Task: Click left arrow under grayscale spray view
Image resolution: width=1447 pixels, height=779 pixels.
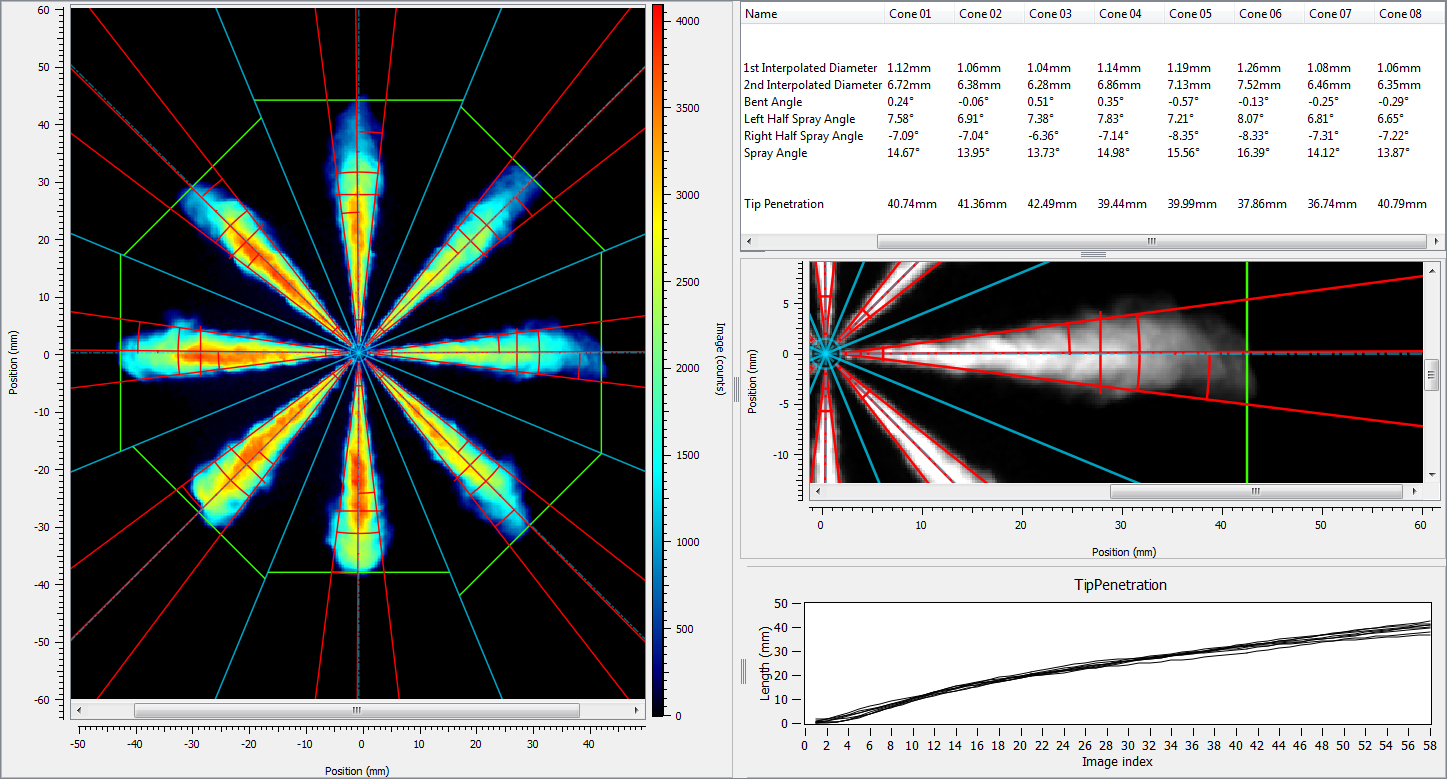Action: pos(818,491)
